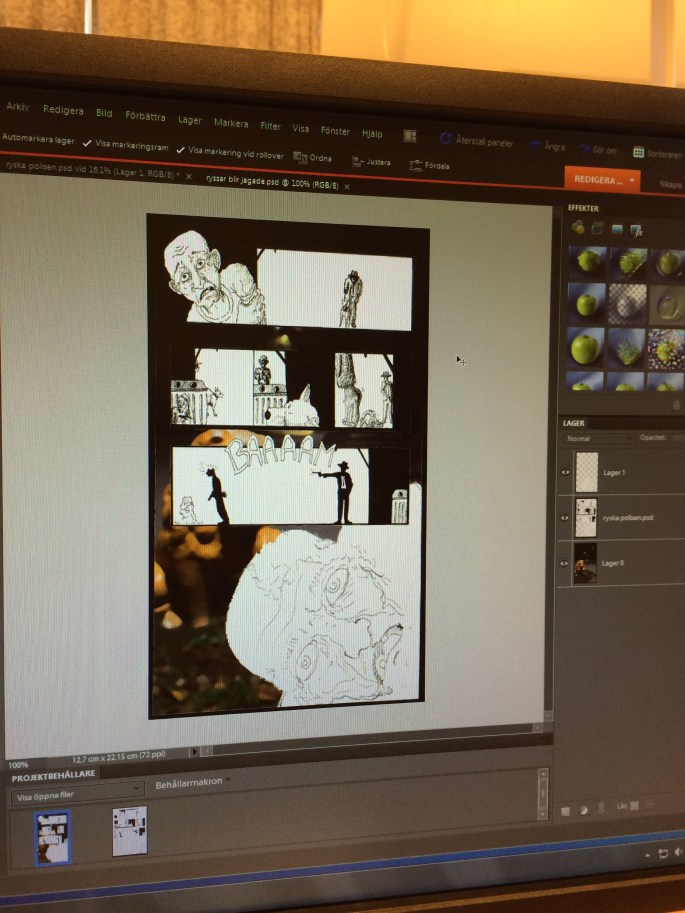Toggle visibility of ryska polisen.psd layer
This screenshot has width=685, height=913.
point(566,517)
